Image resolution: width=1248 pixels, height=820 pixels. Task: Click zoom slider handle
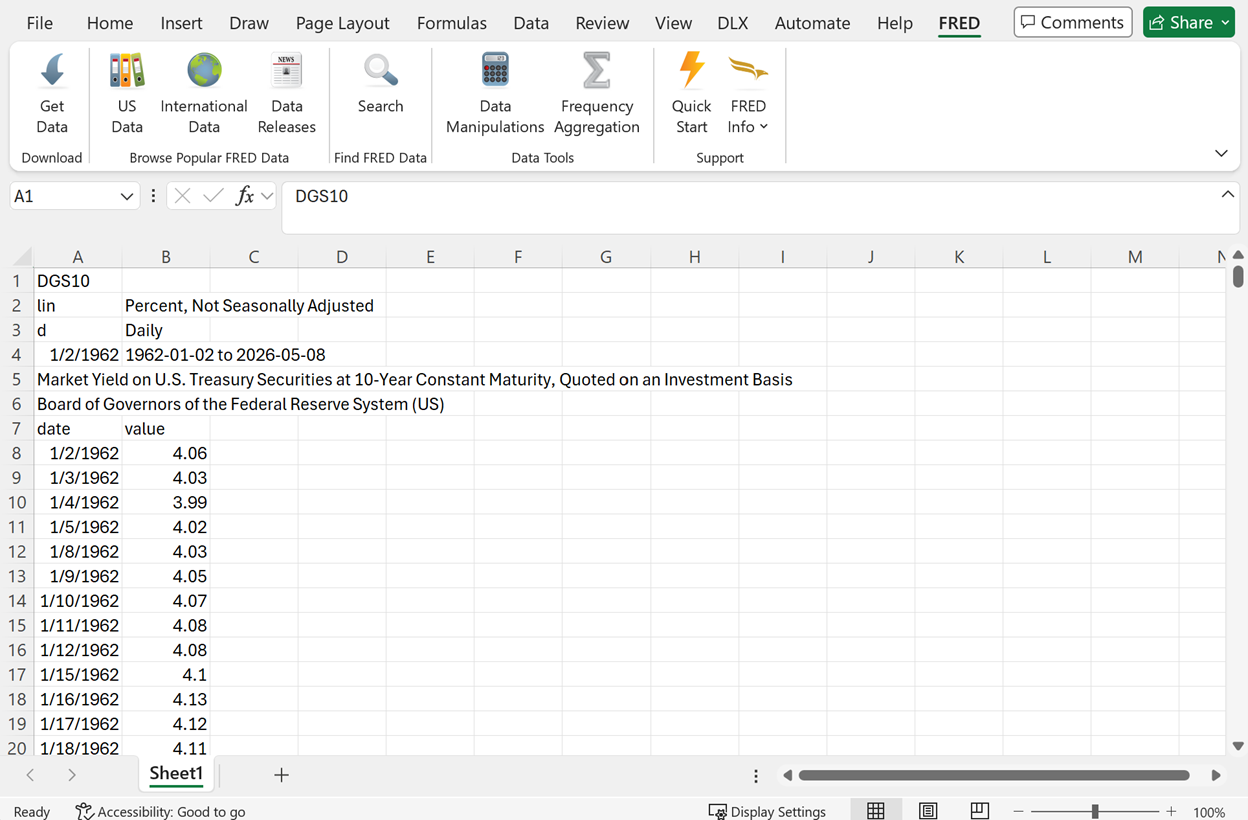[x=1095, y=811]
